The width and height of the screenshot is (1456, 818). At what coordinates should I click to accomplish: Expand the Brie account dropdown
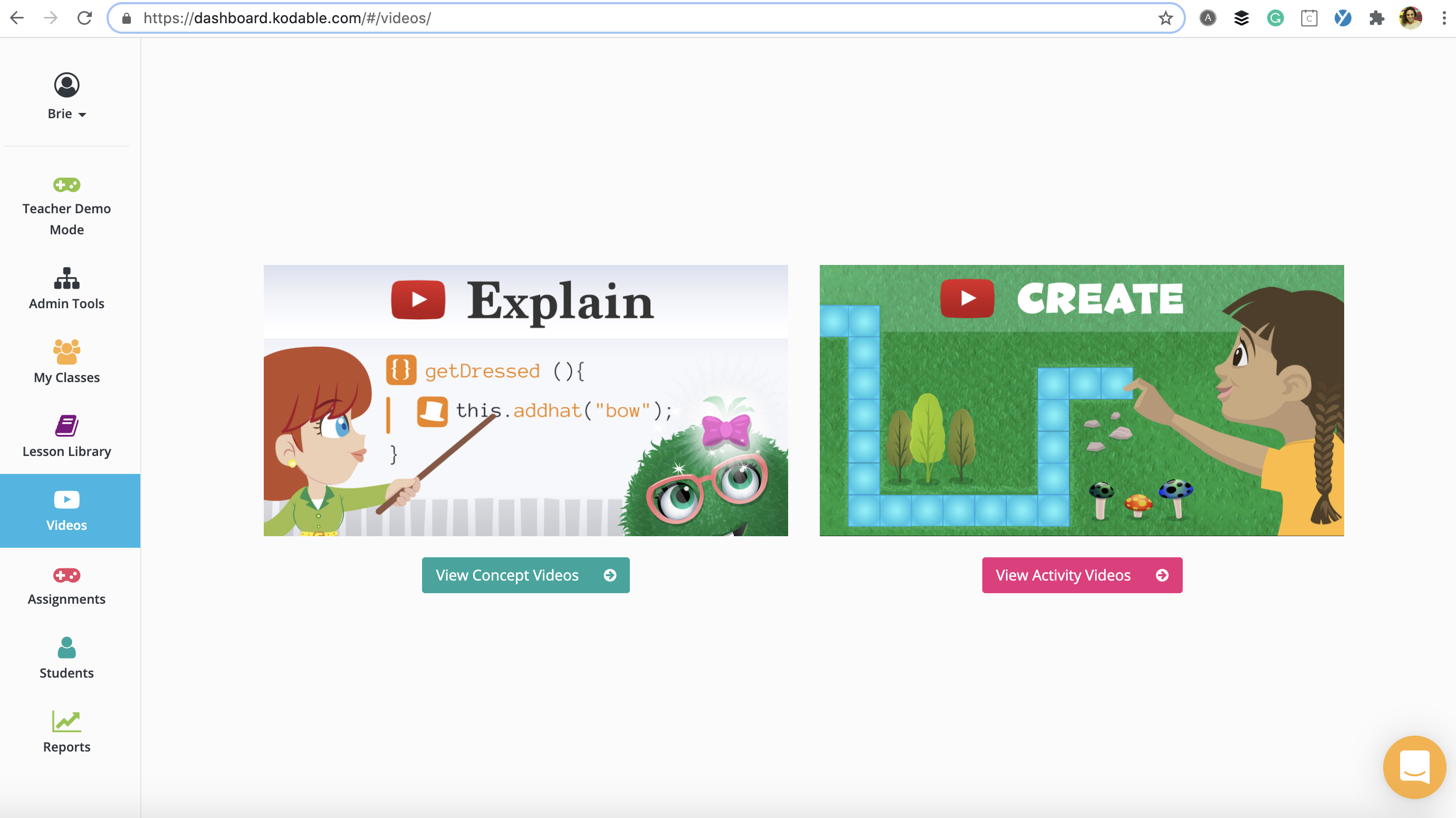[x=66, y=114]
